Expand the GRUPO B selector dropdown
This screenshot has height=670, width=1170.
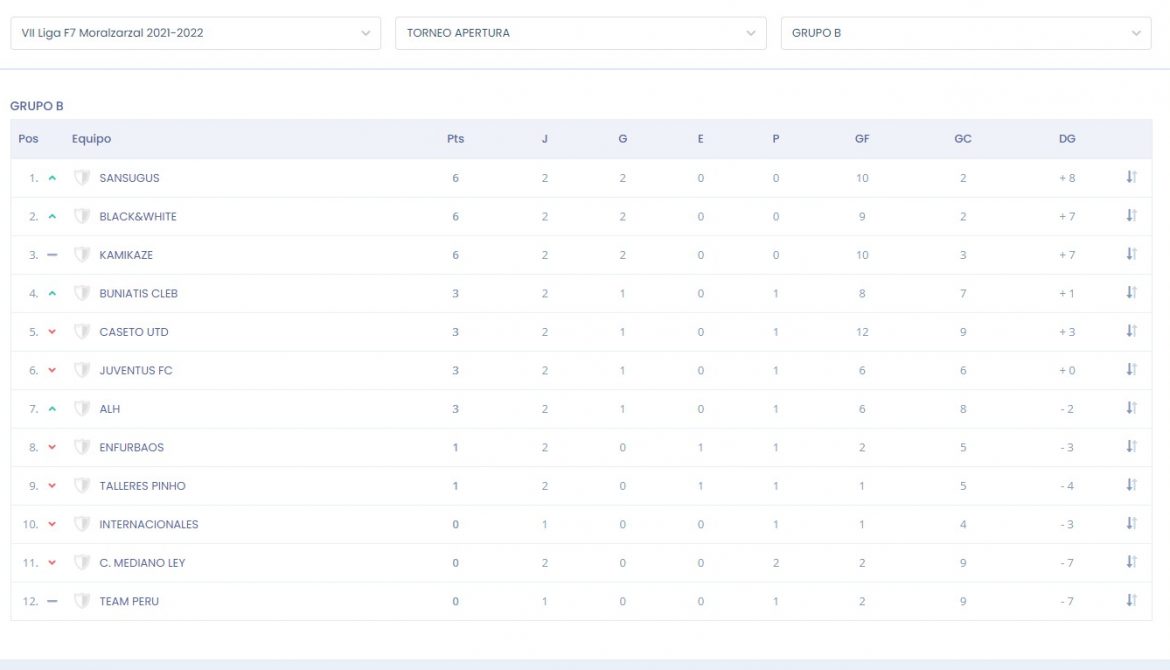click(966, 33)
